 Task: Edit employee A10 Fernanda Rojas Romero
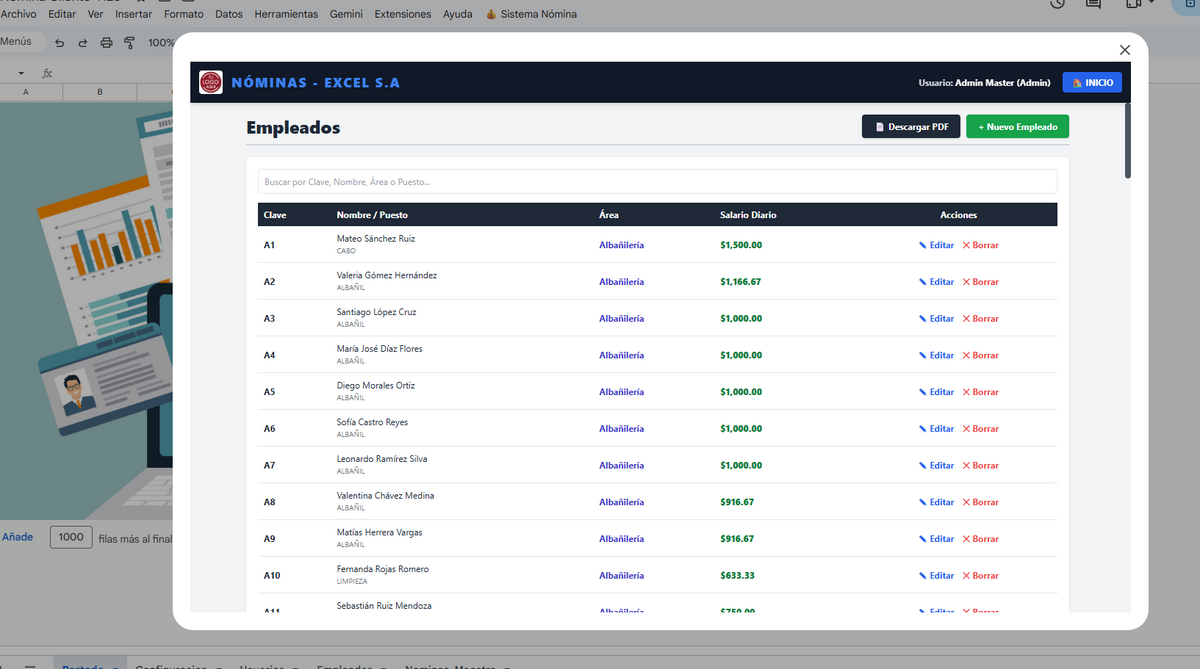pos(937,576)
